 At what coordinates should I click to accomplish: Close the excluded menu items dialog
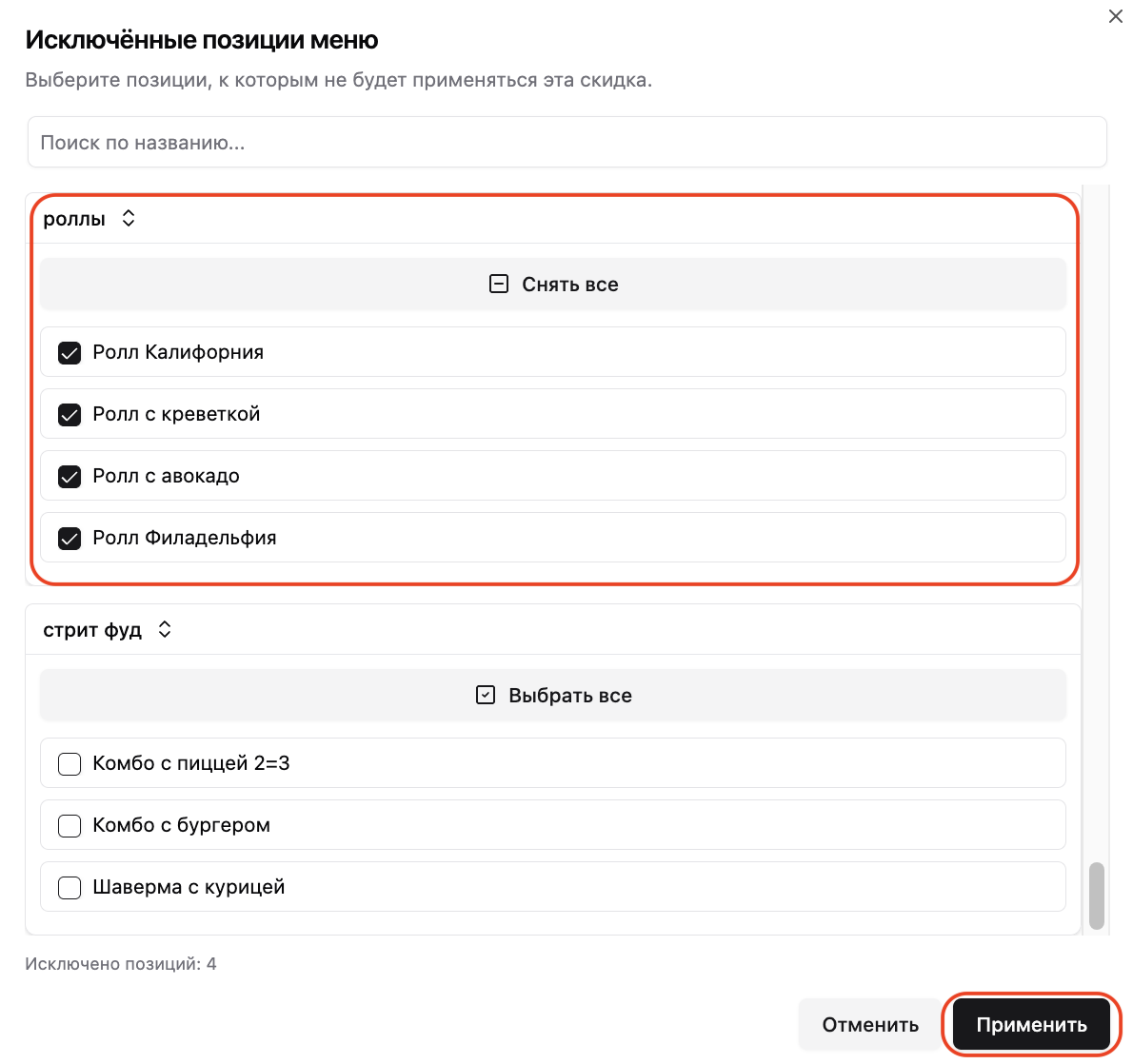click(1115, 16)
